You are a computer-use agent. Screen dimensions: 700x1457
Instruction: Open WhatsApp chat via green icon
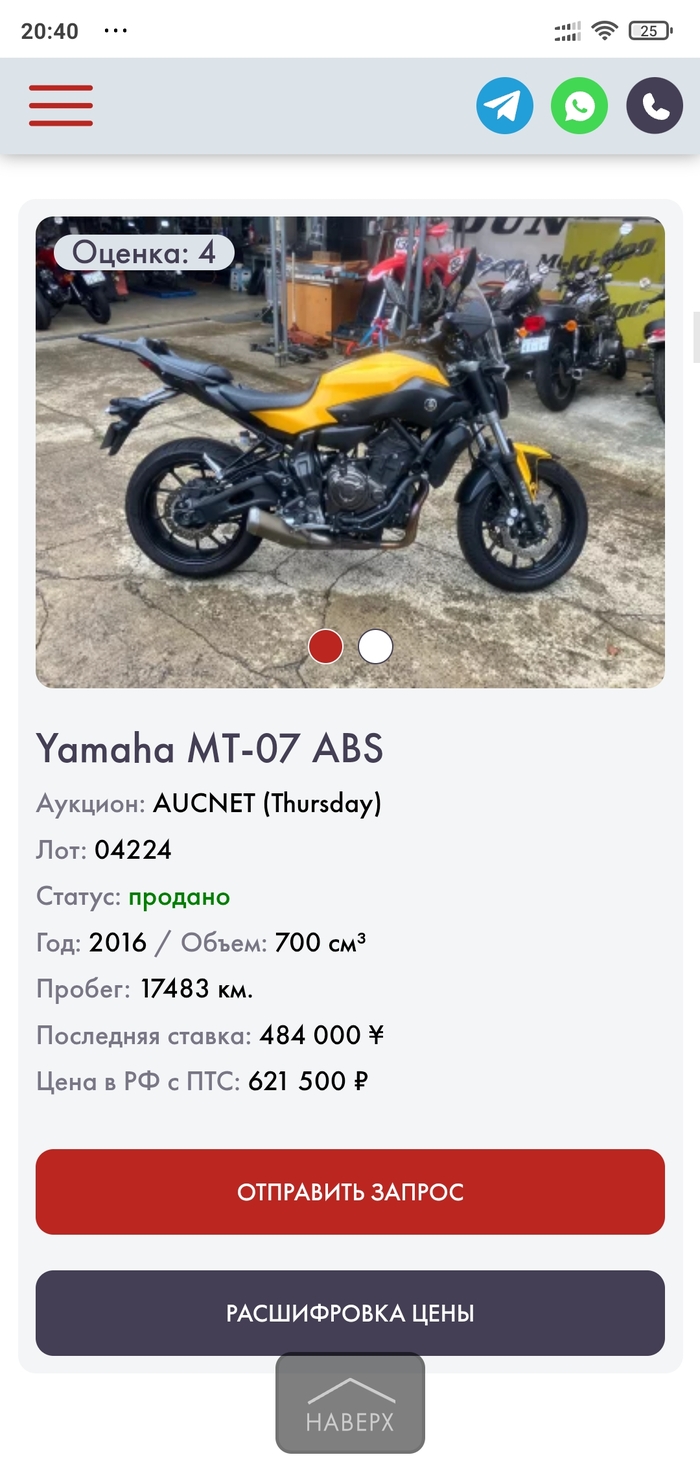[x=580, y=106]
